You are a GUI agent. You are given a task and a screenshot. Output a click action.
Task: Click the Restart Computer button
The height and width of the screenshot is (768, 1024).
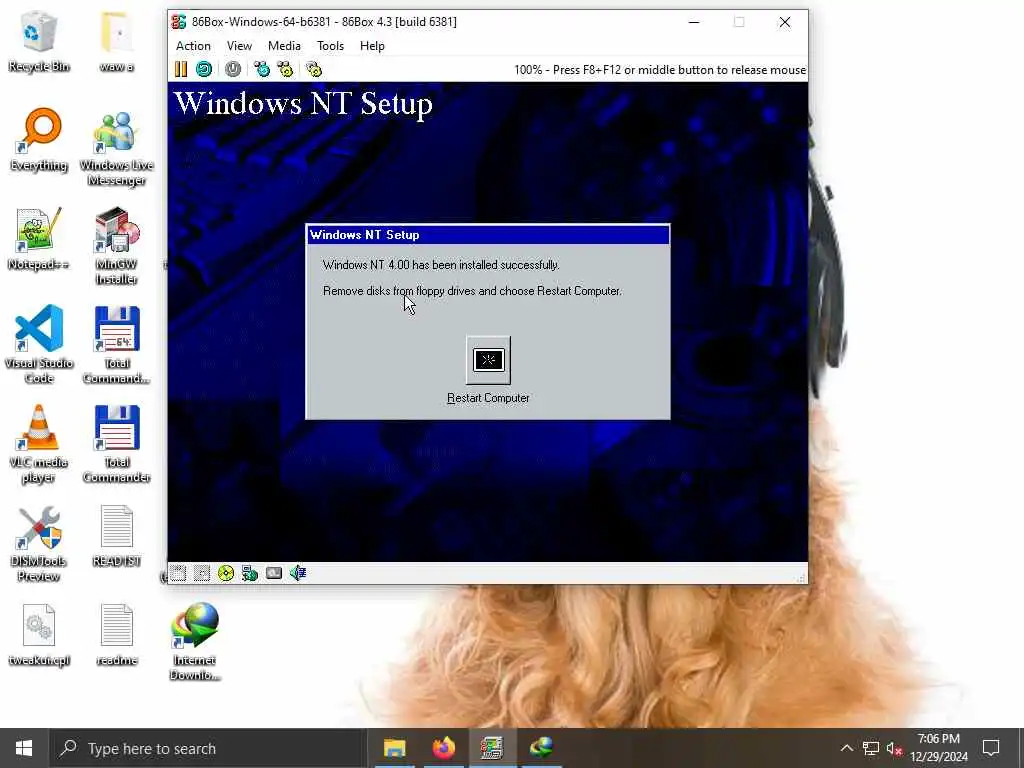[x=488, y=360]
